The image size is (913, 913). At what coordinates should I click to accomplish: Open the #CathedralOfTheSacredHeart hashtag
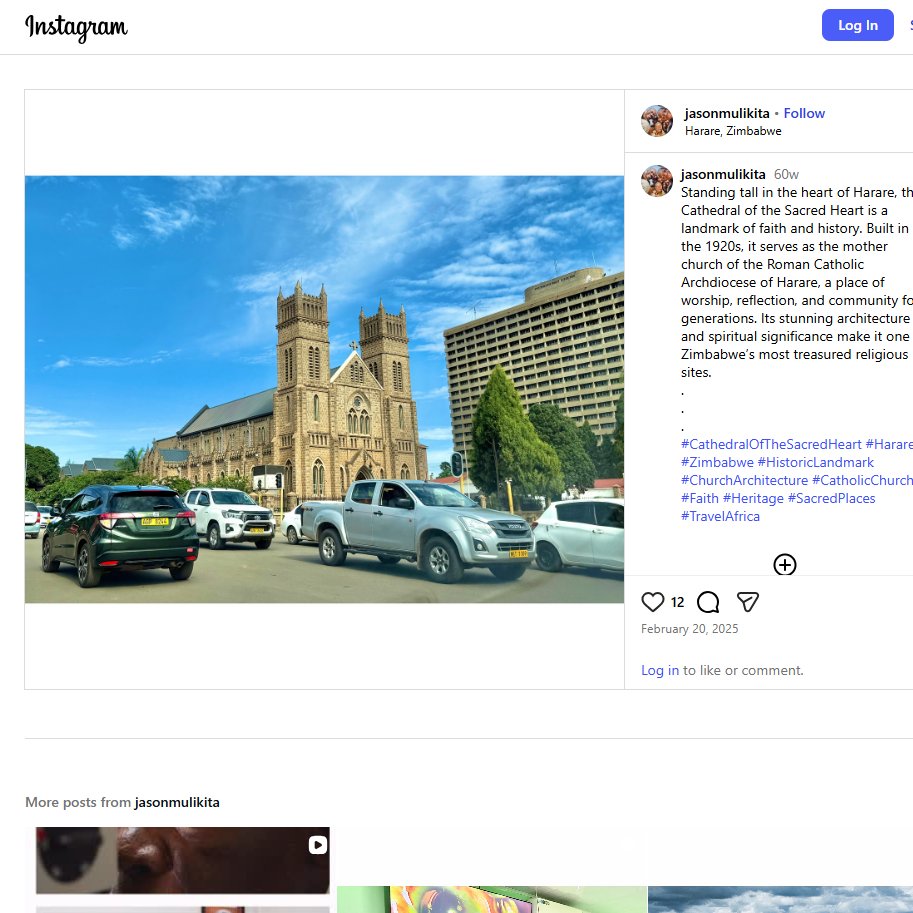click(771, 444)
